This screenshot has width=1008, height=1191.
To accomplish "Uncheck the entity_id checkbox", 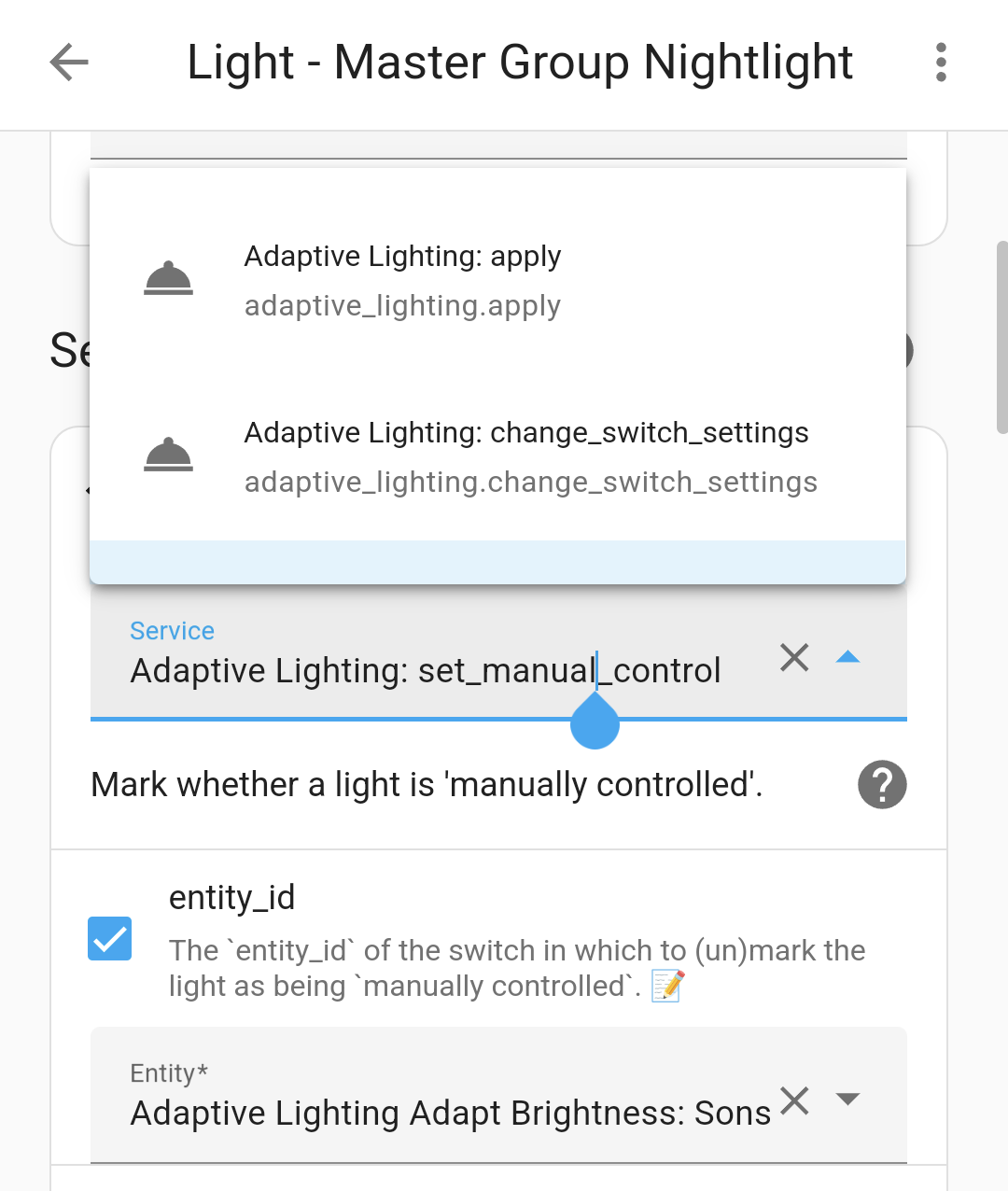I will coord(109,939).
